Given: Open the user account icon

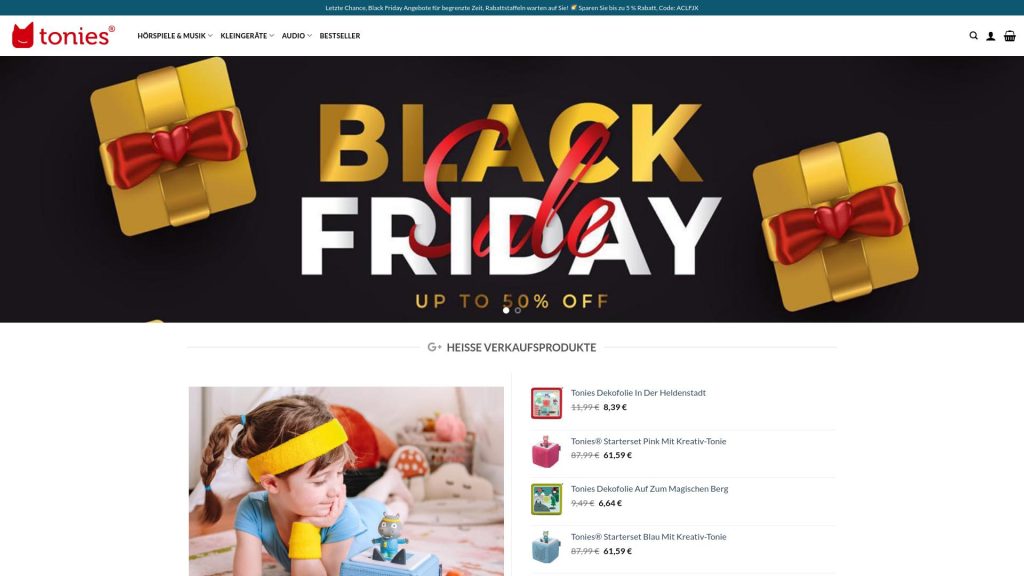Looking at the screenshot, I should pyautogui.click(x=991, y=36).
